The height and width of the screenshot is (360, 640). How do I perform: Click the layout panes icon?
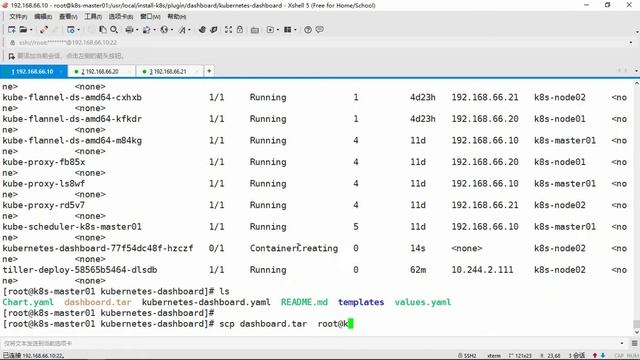click(x=288, y=29)
